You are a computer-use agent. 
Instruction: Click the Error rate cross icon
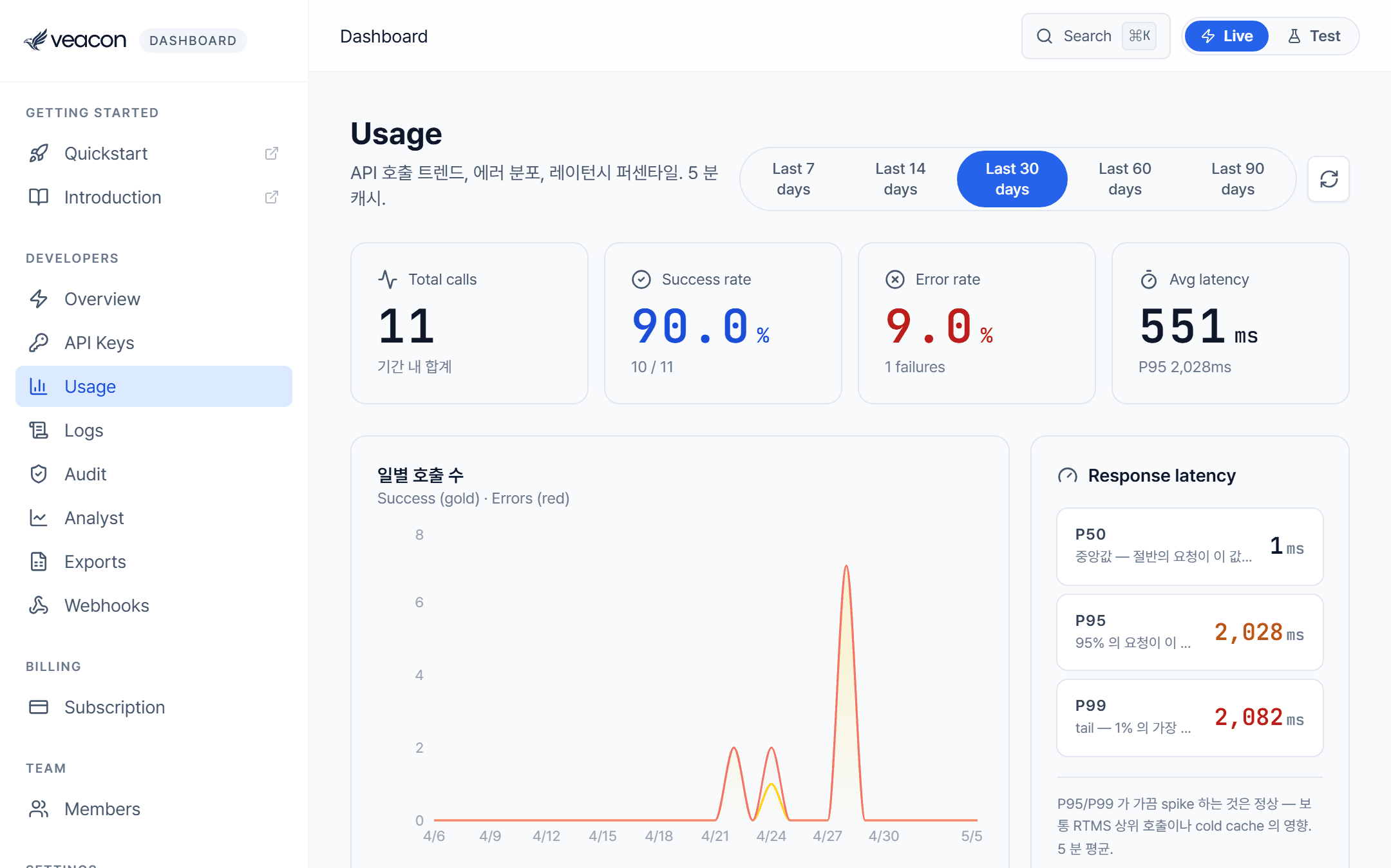[895, 279]
